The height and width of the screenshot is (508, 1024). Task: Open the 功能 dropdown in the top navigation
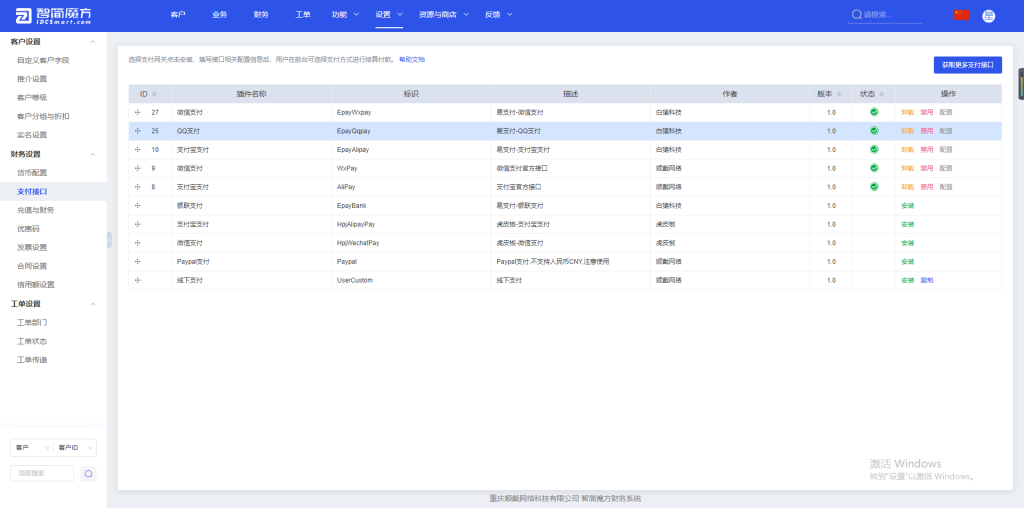click(x=345, y=14)
